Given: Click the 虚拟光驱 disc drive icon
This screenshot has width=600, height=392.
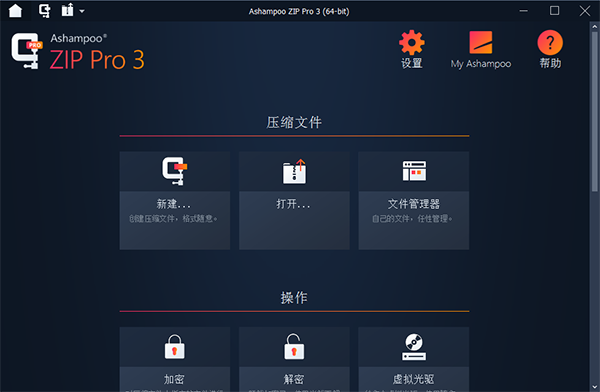Looking at the screenshot, I should (x=414, y=347).
